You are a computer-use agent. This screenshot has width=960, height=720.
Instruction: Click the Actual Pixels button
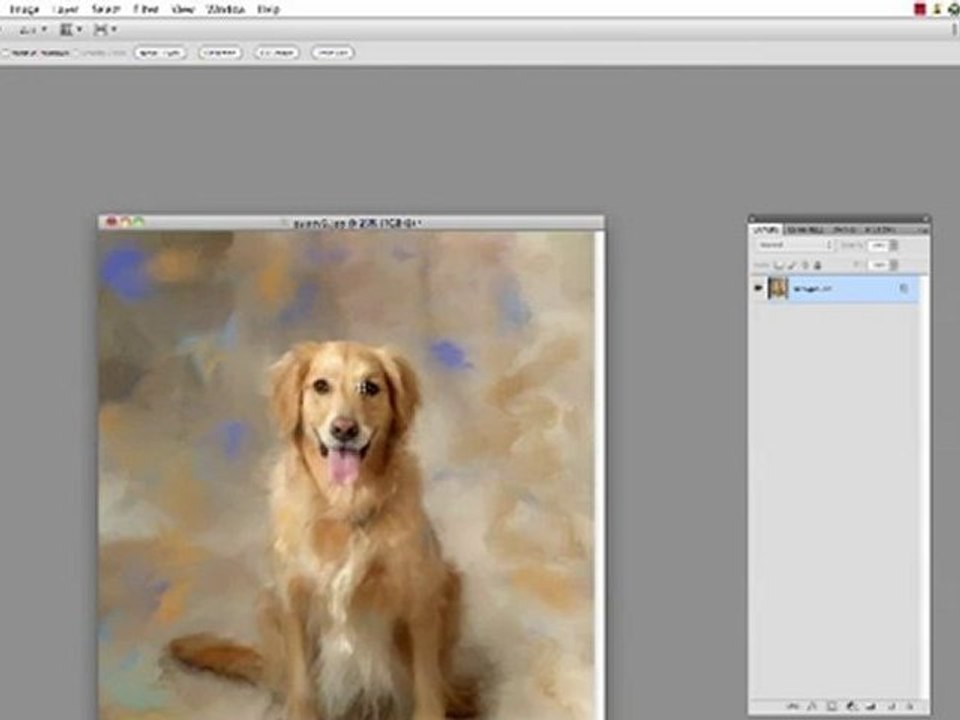tap(160, 53)
